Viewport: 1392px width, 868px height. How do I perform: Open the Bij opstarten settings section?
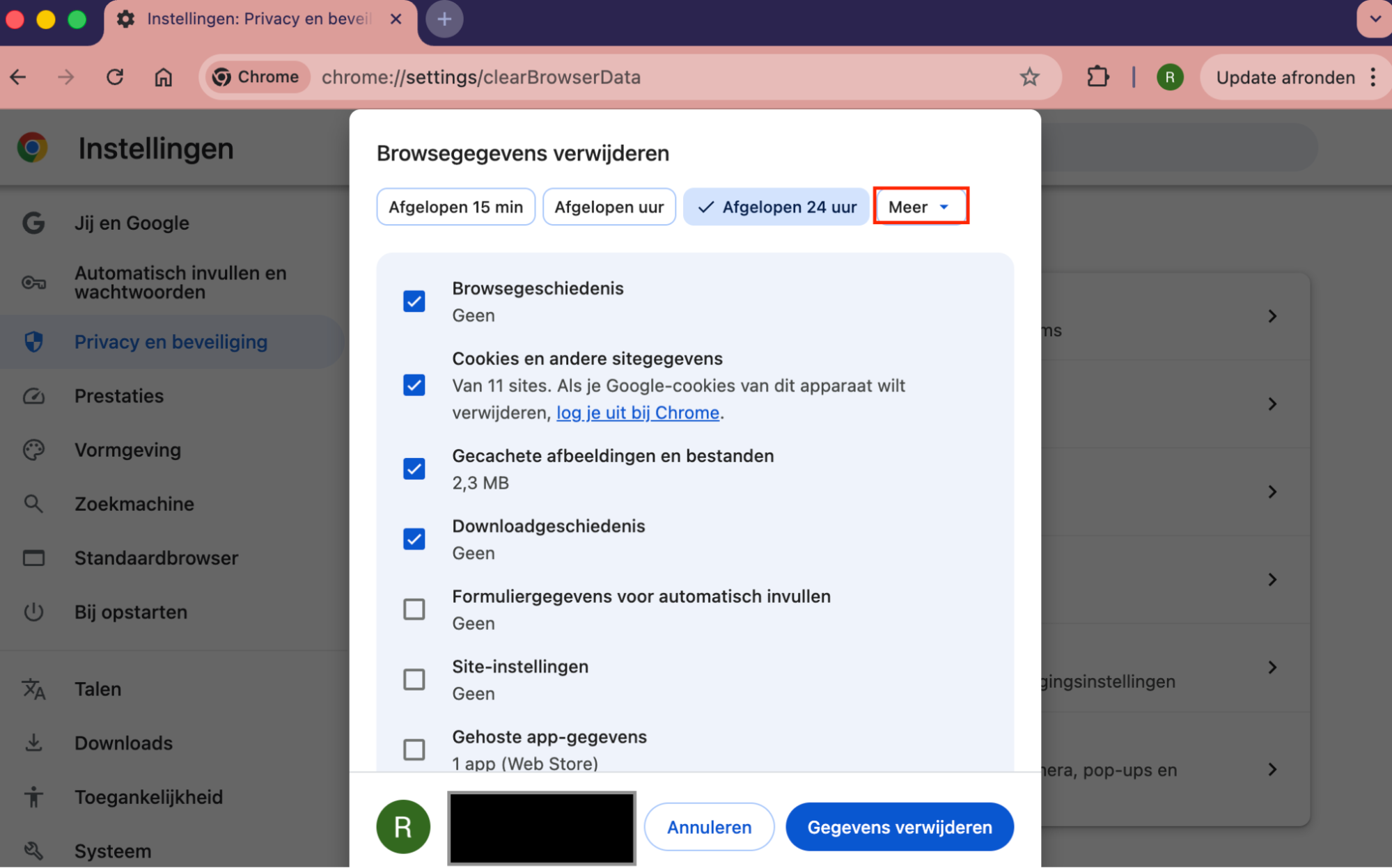(x=173, y=612)
